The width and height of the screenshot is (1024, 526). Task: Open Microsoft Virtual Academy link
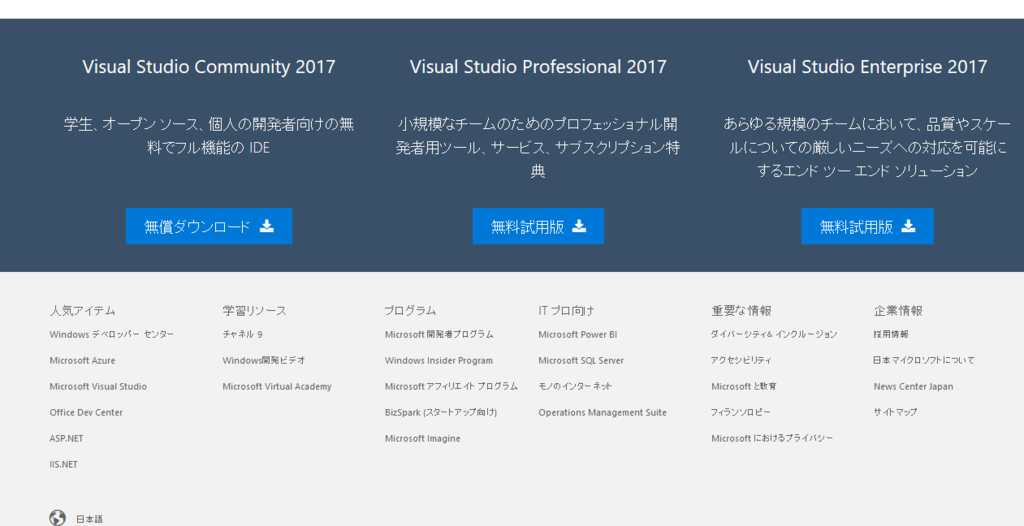click(277, 387)
